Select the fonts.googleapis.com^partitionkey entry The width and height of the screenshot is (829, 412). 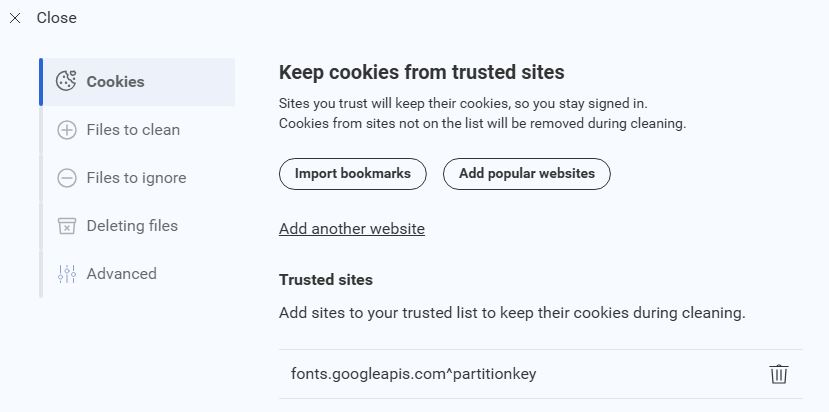(x=414, y=374)
